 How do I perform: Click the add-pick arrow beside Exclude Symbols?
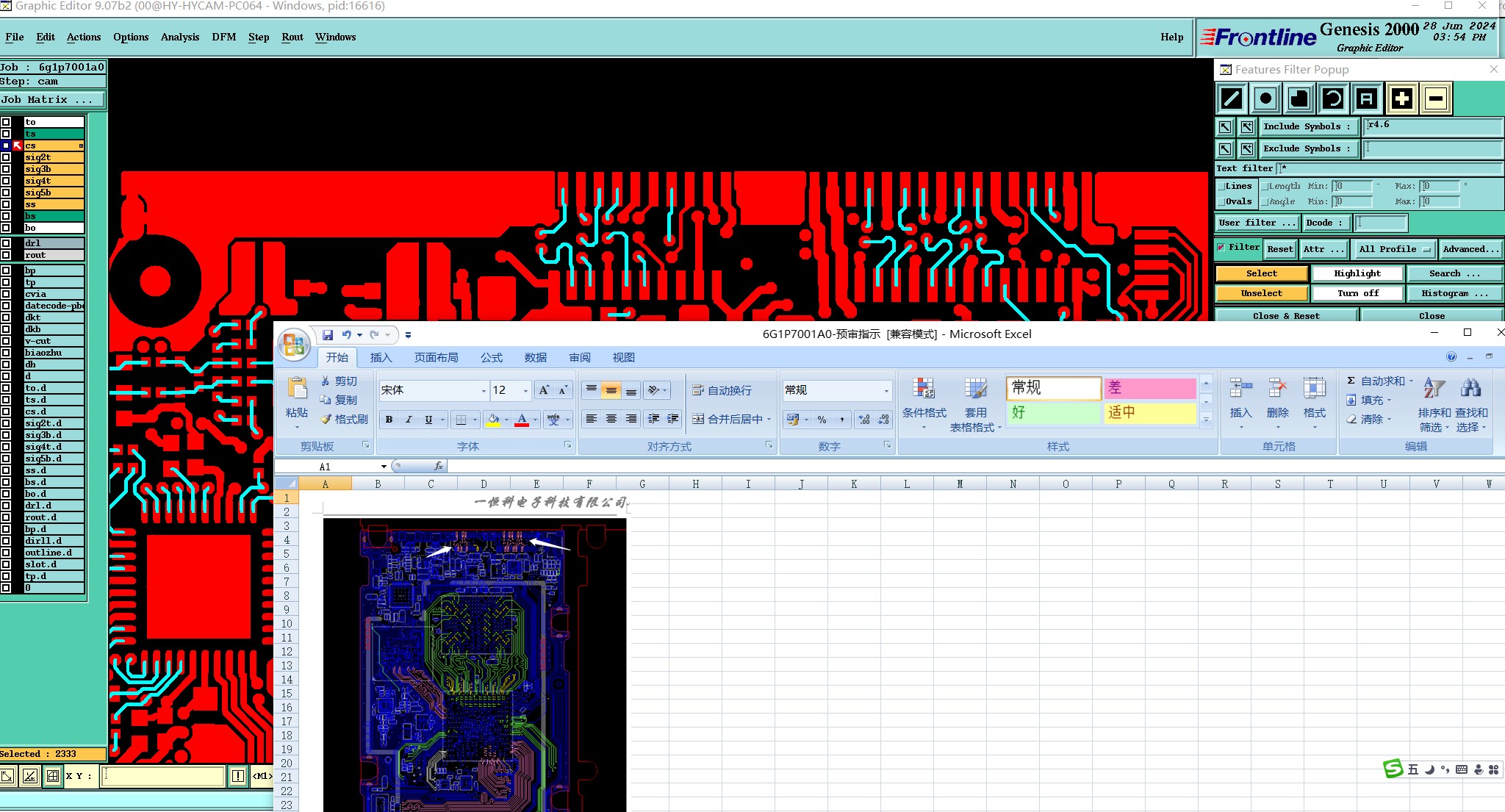1247,149
